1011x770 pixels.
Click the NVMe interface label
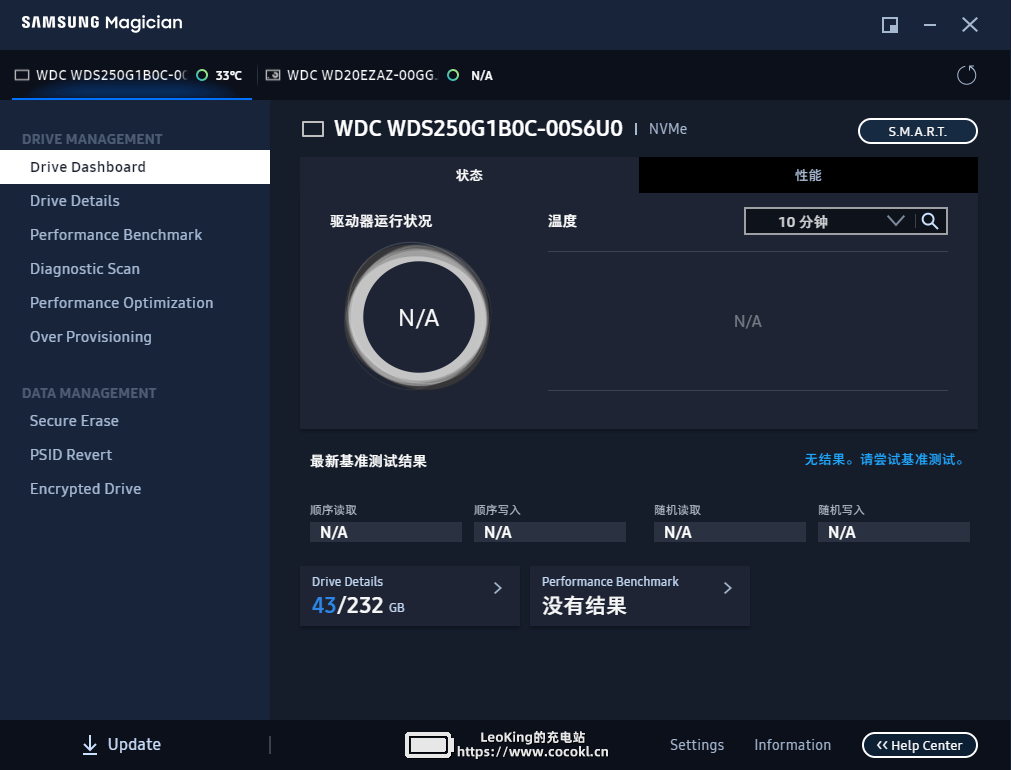[x=668, y=129]
